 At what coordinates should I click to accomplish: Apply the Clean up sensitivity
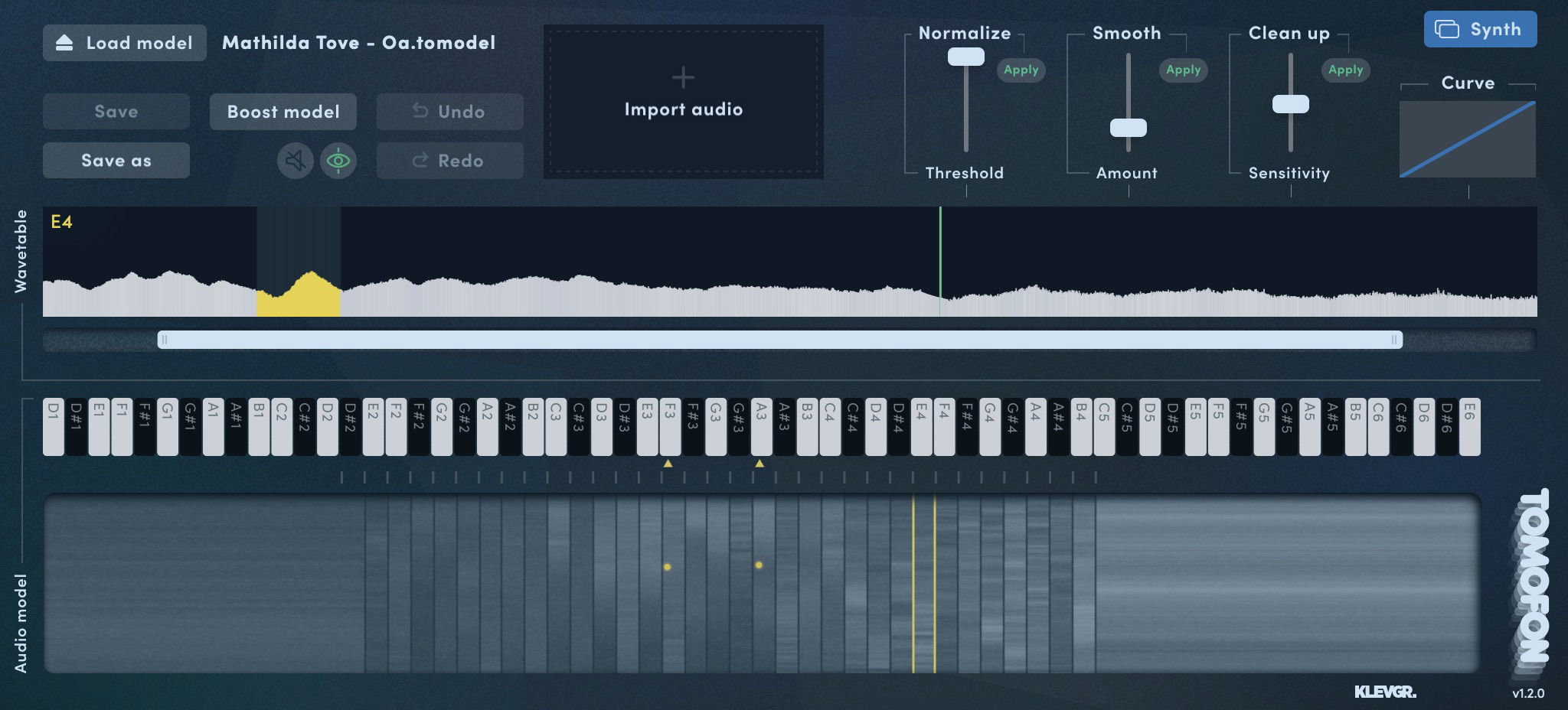pos(1346,70)
